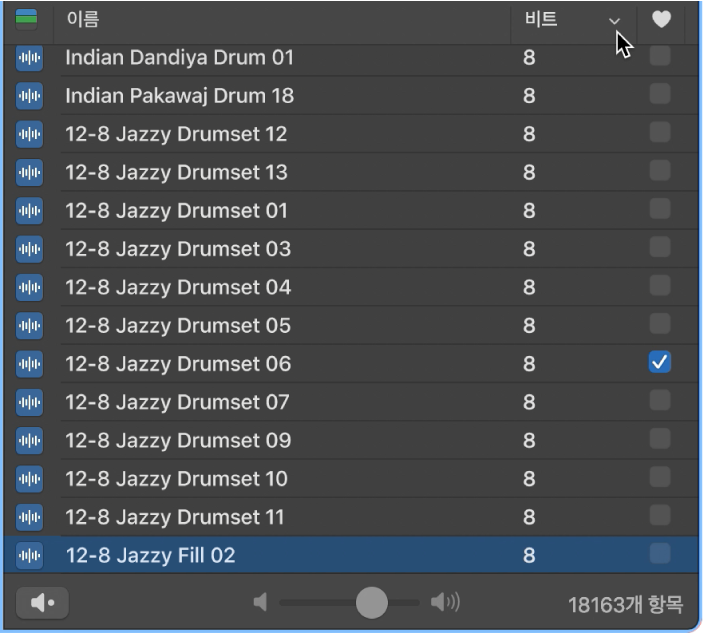Viewport: 705px width, 633px height.
Task: Click the preview volume slider knob
Action: click(x=372, y=602)
